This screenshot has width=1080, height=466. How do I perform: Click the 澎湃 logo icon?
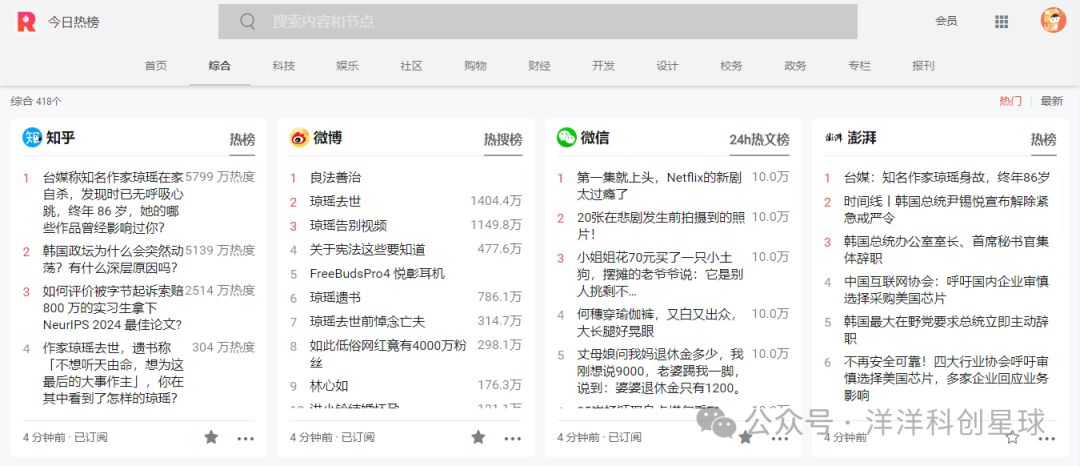[x=833, y=138]
